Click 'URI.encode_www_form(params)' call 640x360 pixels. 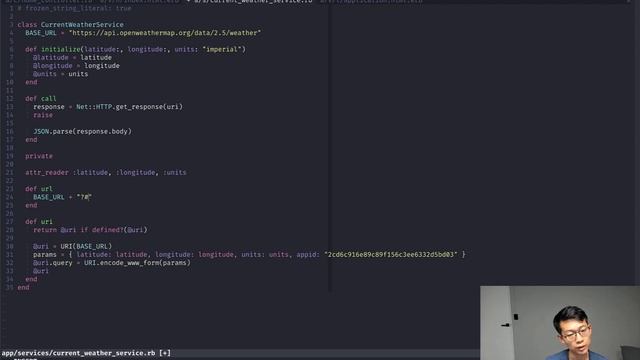tap(137, 262)
